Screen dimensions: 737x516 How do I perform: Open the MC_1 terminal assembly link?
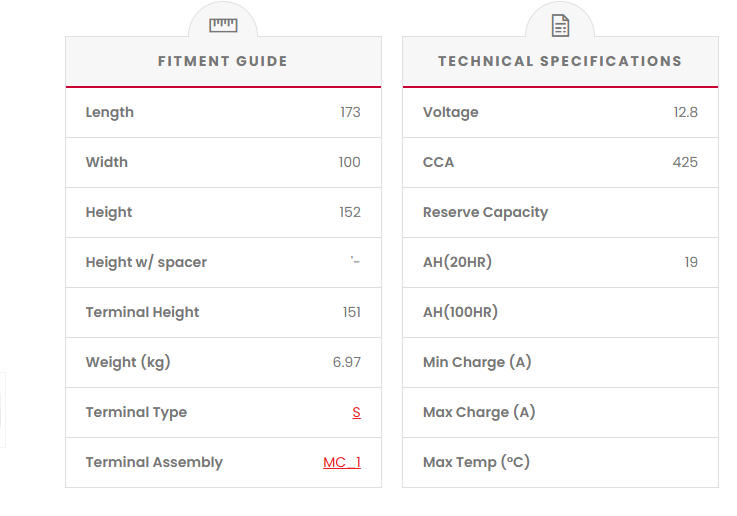tap(342, 462)
